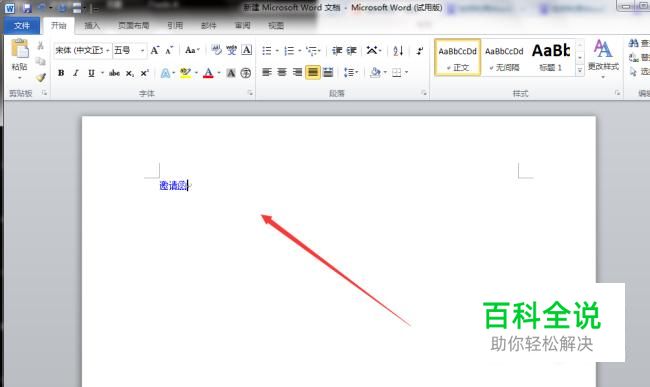This screenshot has height=387, width=650.
Task: Click the Line Spacing icon
Action: 349,73
